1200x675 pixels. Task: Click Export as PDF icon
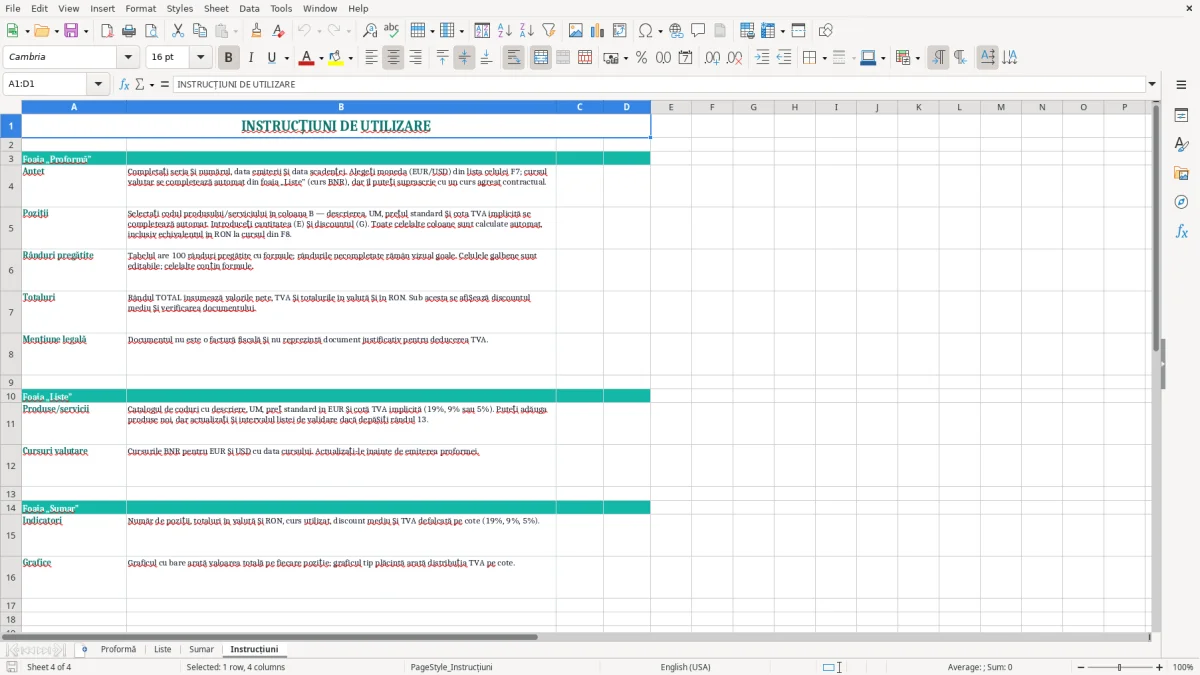click(x=107, y=31)
